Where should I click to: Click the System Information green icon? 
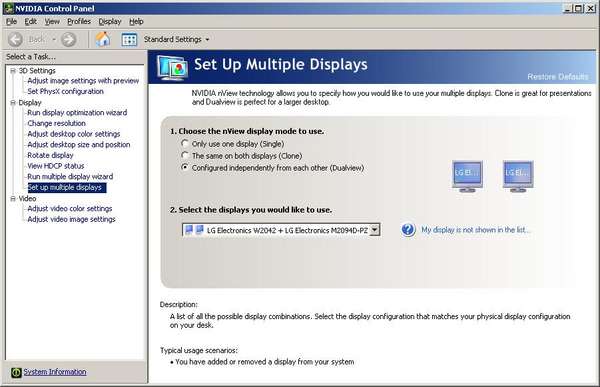pyautogui.click(x=16, y=372)
